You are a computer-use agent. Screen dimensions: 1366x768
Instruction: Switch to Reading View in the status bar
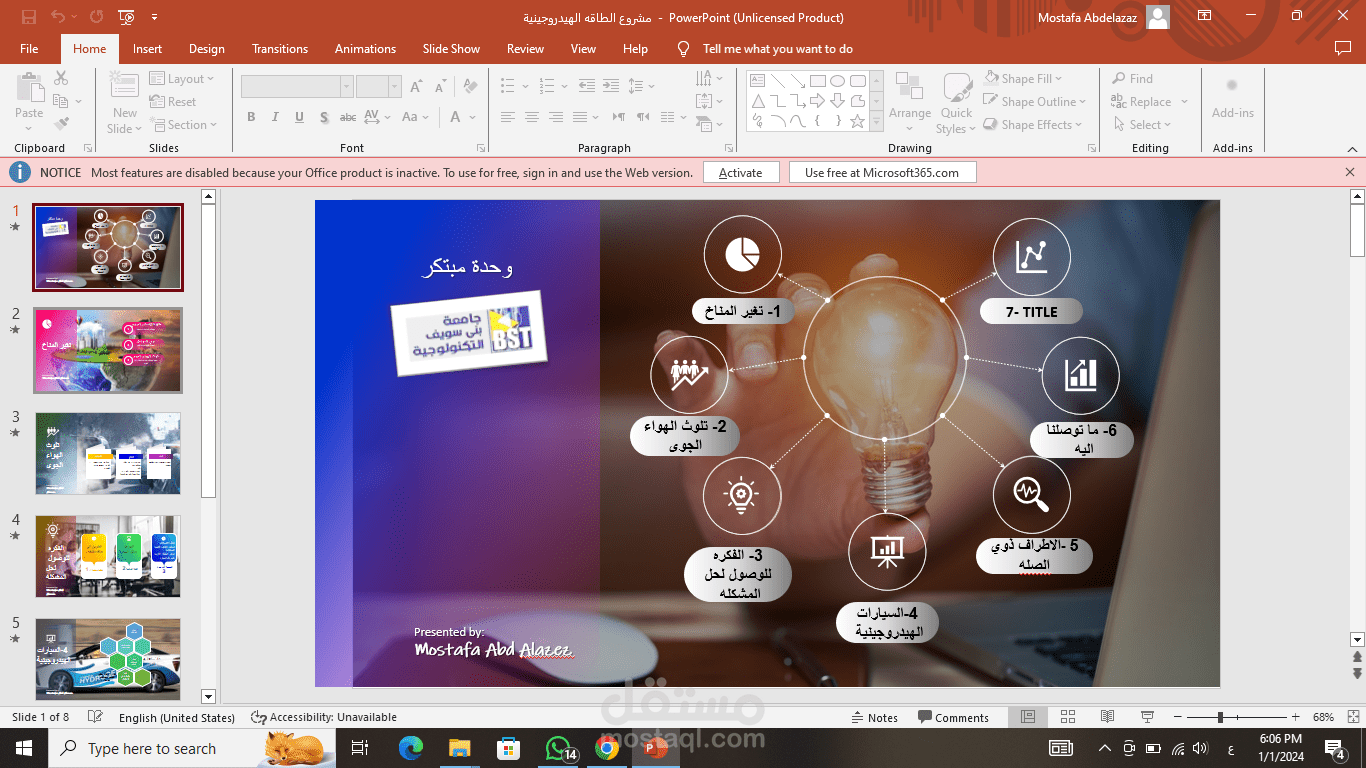click(x=1107, y=717)
